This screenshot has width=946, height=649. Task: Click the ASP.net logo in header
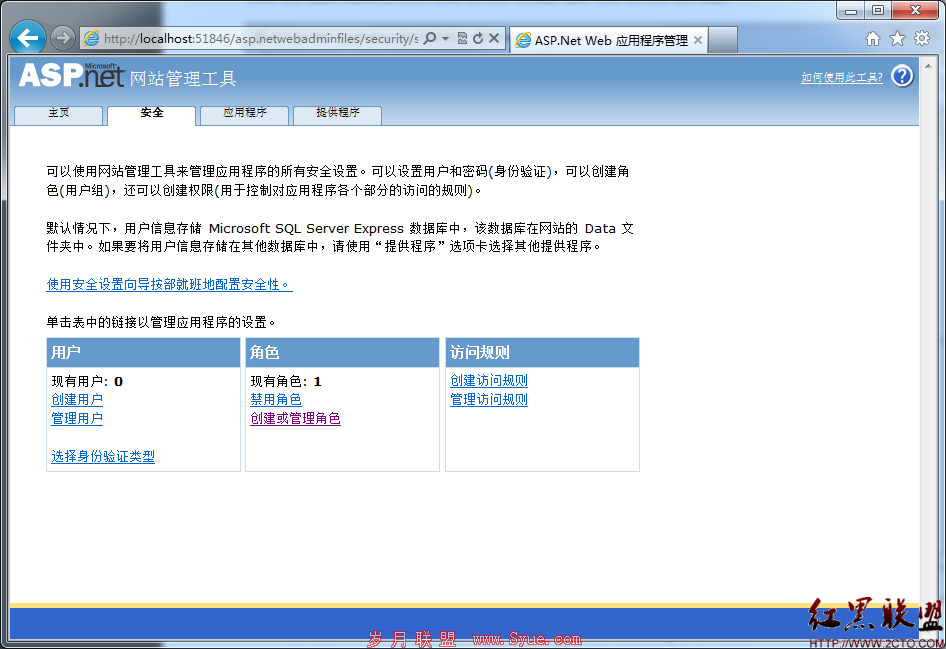(x=71, y=76)
